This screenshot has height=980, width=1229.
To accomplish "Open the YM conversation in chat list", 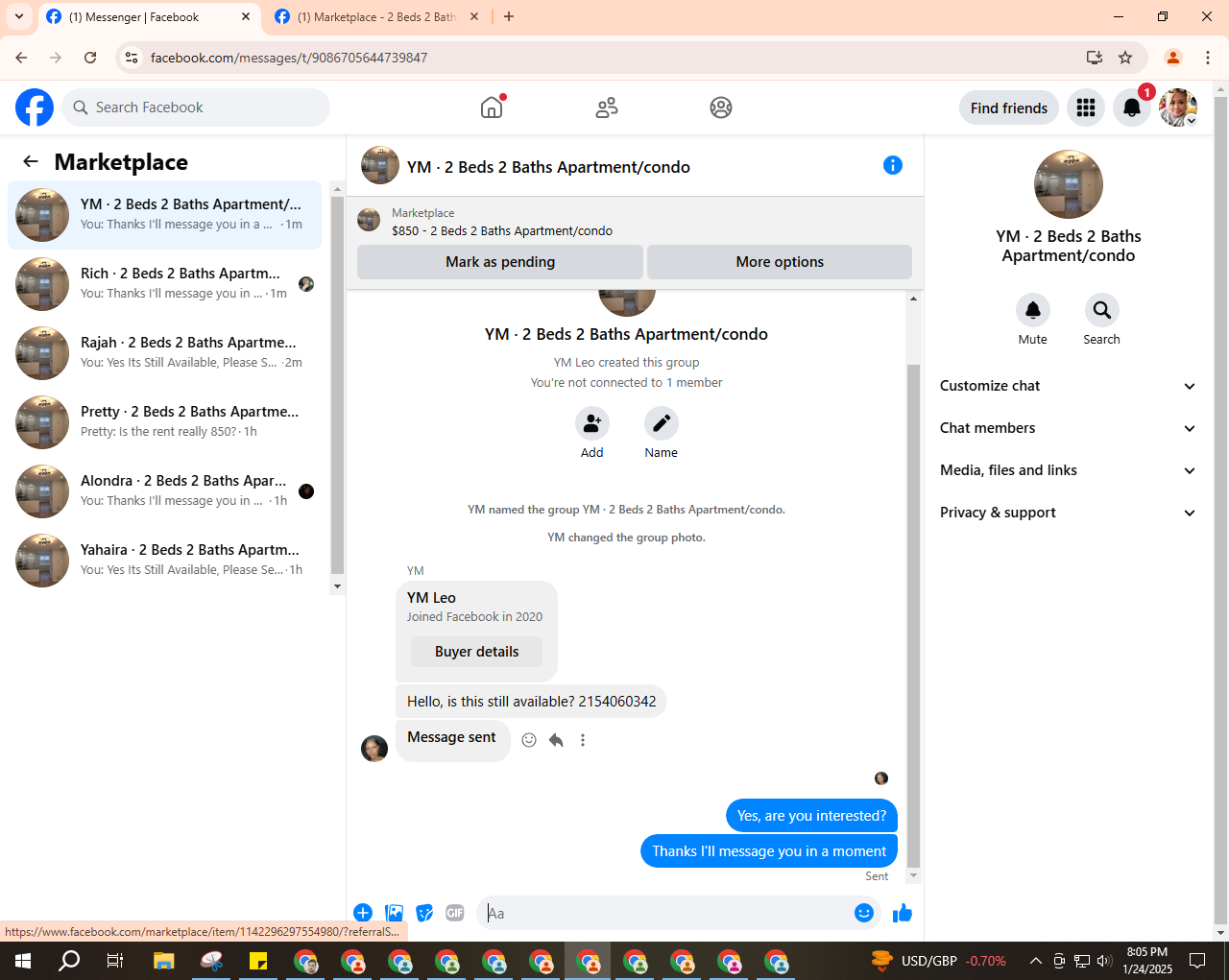I will pyautogui.click(x=165, y=215).
